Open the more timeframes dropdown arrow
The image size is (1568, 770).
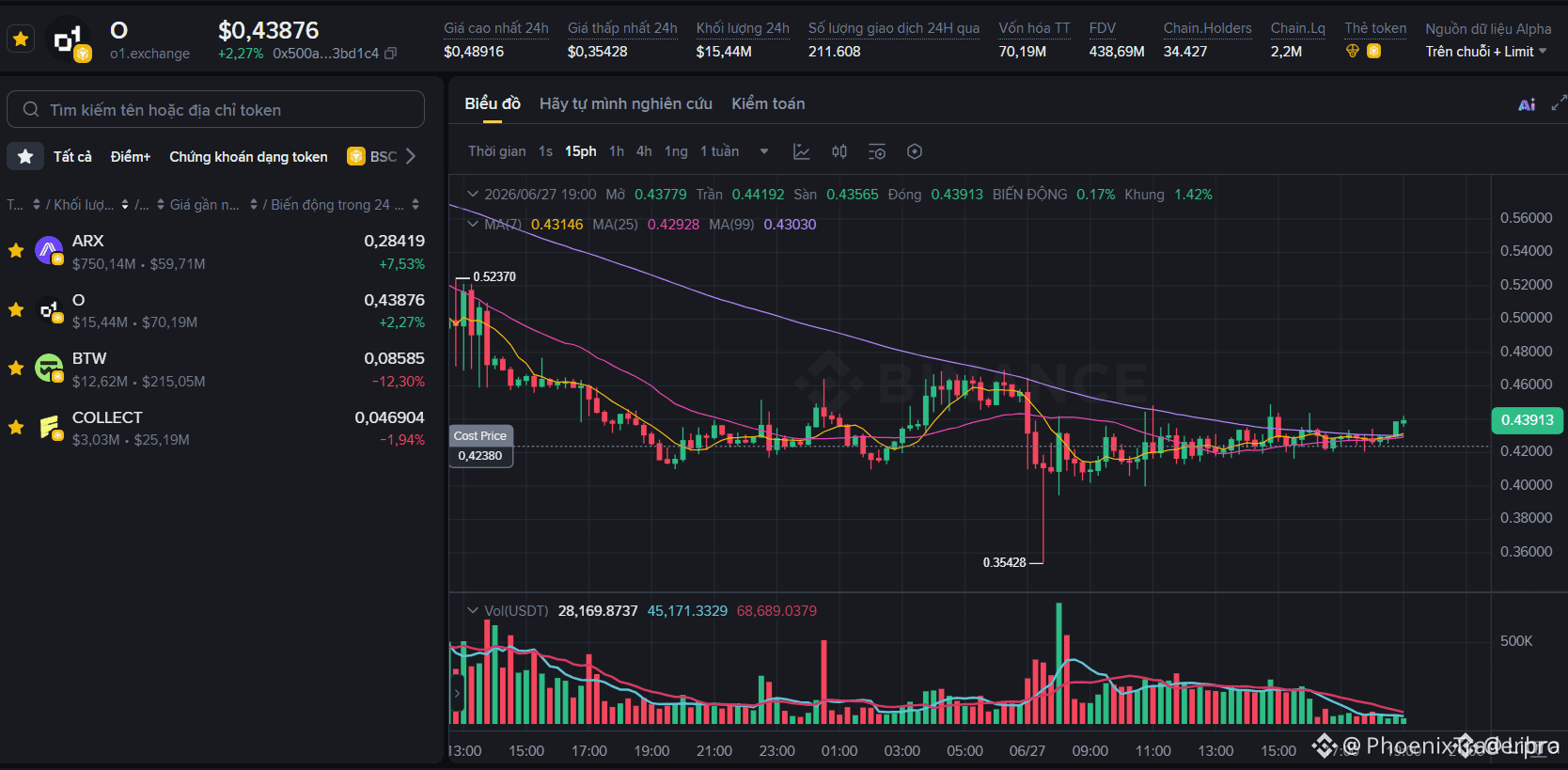pyautogui.click(x=764, y=151)
